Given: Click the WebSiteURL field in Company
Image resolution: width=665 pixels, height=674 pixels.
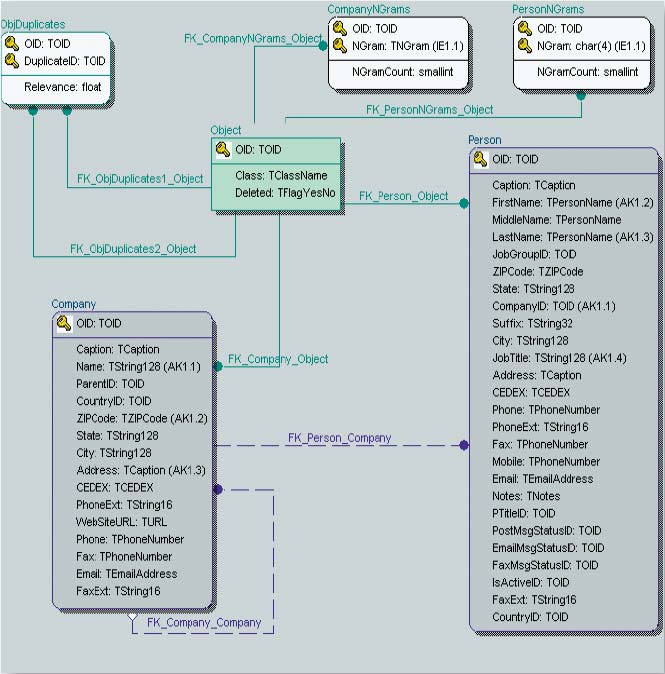Looking at the screenshot, I should [121, 522].
